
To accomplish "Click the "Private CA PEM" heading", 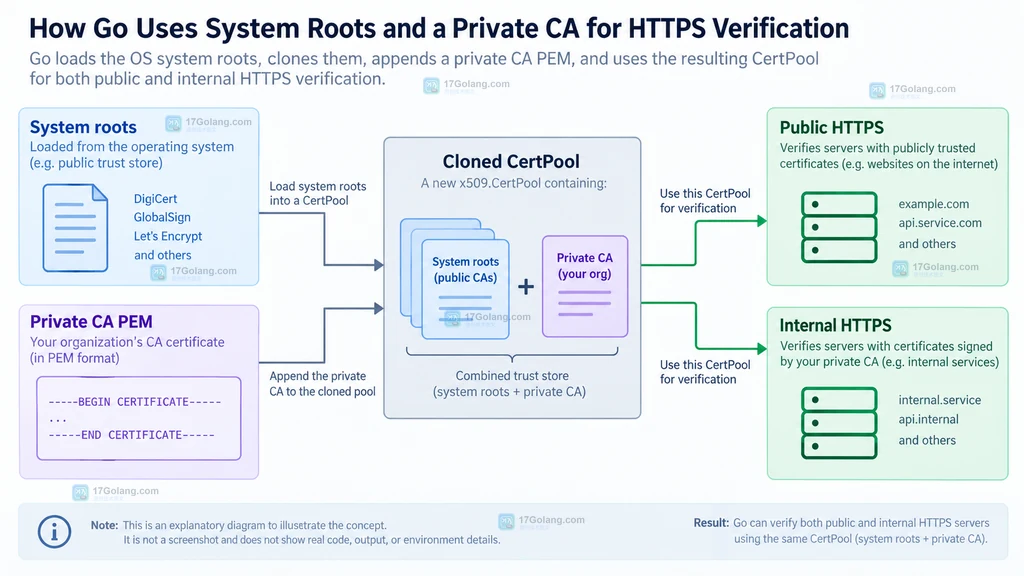I will [x=91, y=321].
